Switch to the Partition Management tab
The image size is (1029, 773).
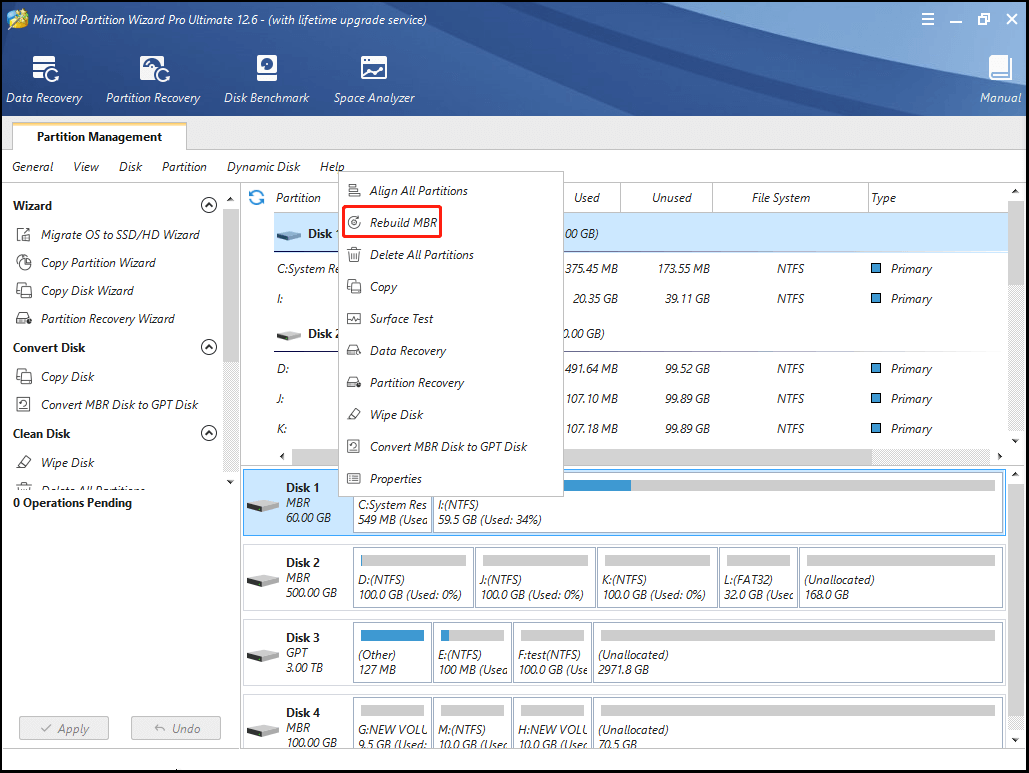[99, 136]
